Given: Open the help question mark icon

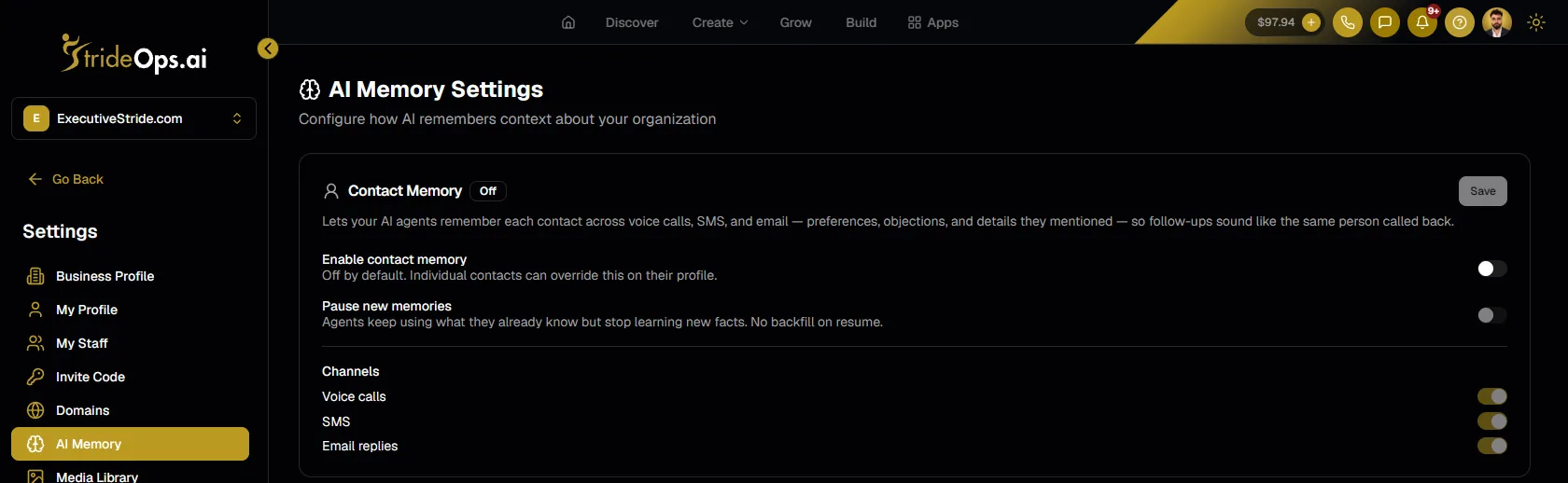Looking at the screenshot, I should [x=1460, y=22].
